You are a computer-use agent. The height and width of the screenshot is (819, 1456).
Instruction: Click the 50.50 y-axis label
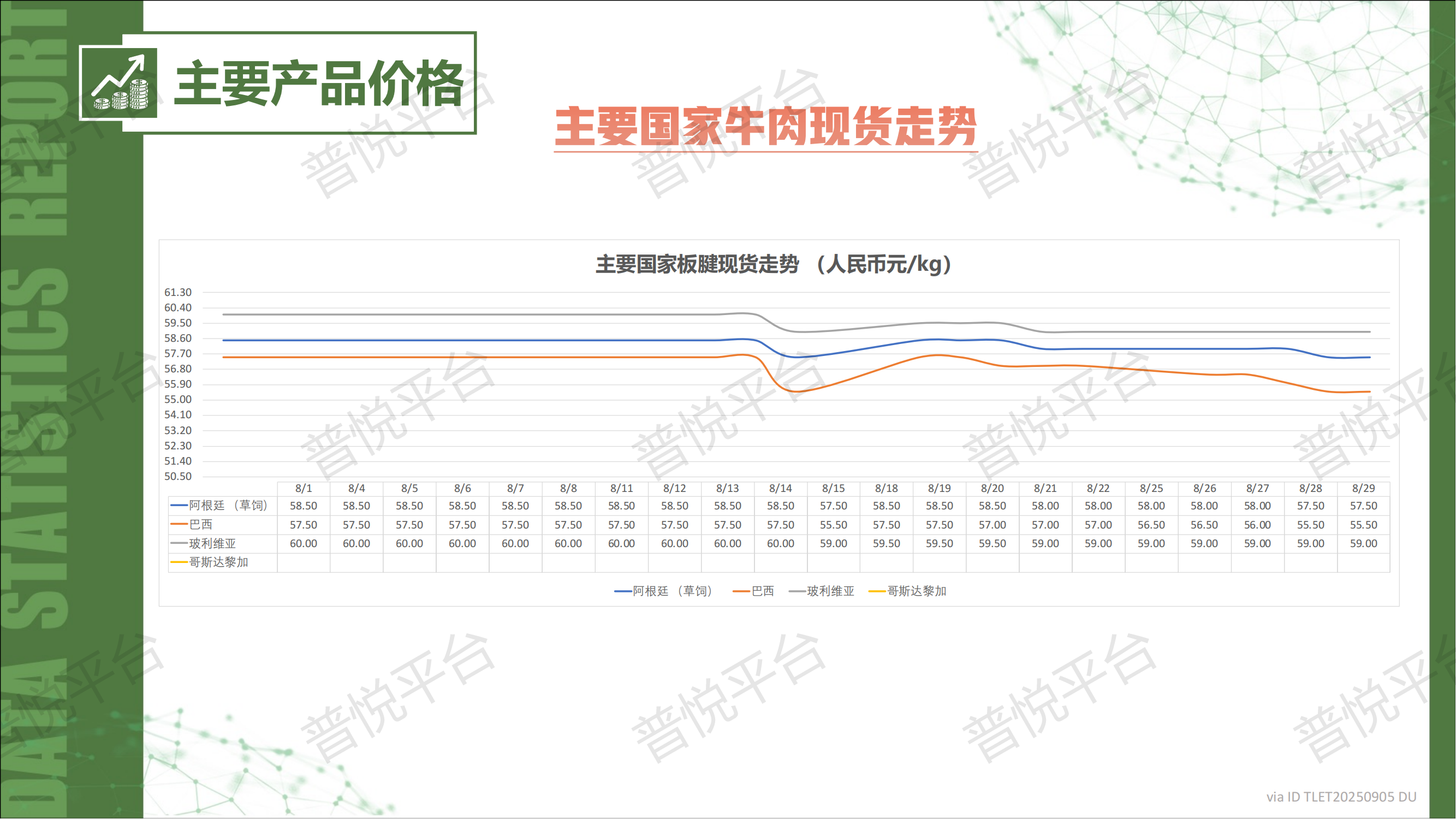coord(177,477)
